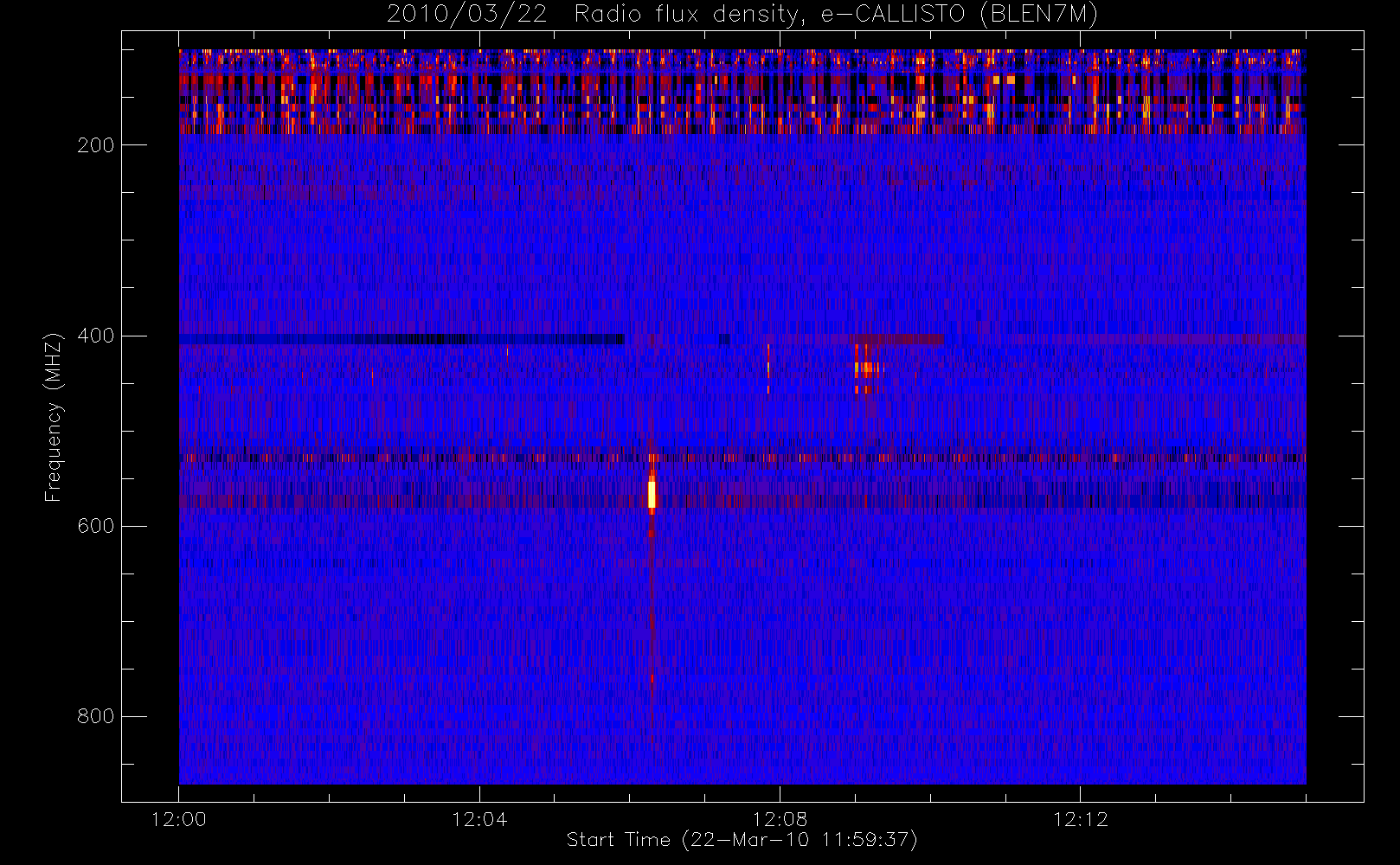Select the 200 frequency tick label
This screenshot has height=865, width=1400.
coord(96,145)
